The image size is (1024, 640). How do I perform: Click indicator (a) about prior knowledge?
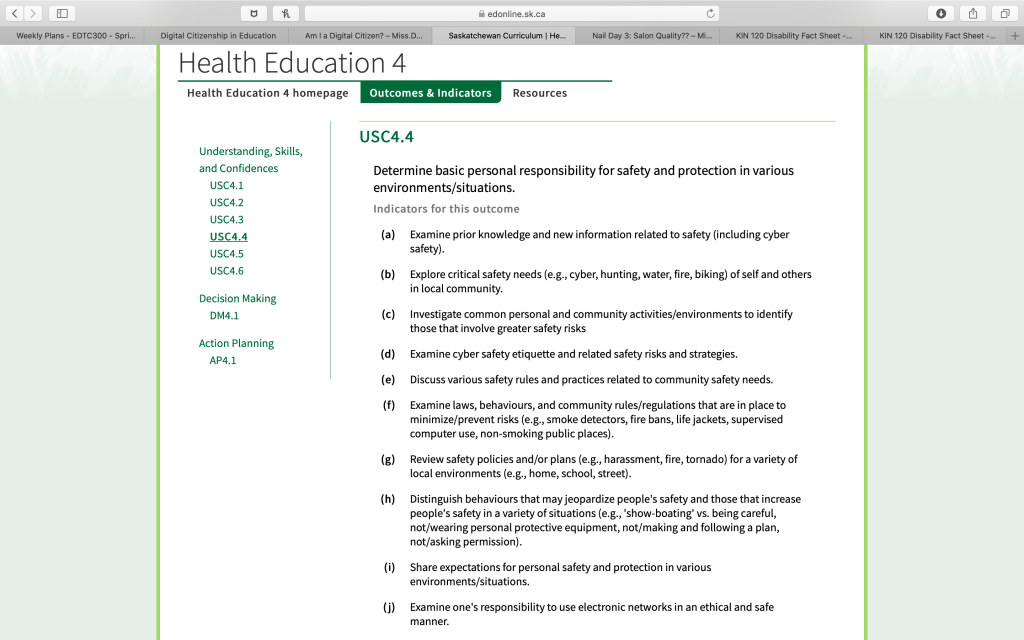[x=599, y=242]
